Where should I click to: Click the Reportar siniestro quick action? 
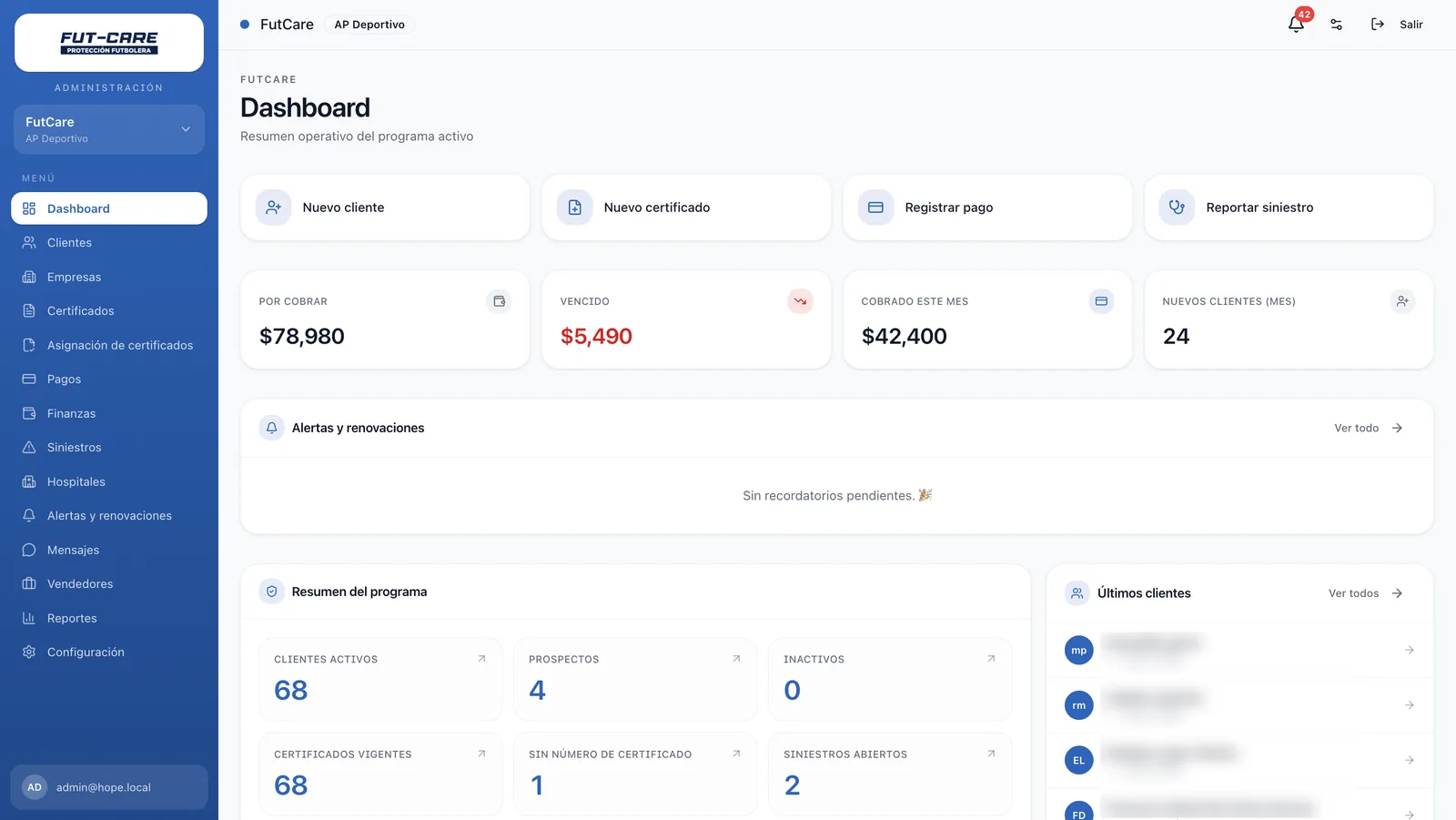tap(1289, 208)
